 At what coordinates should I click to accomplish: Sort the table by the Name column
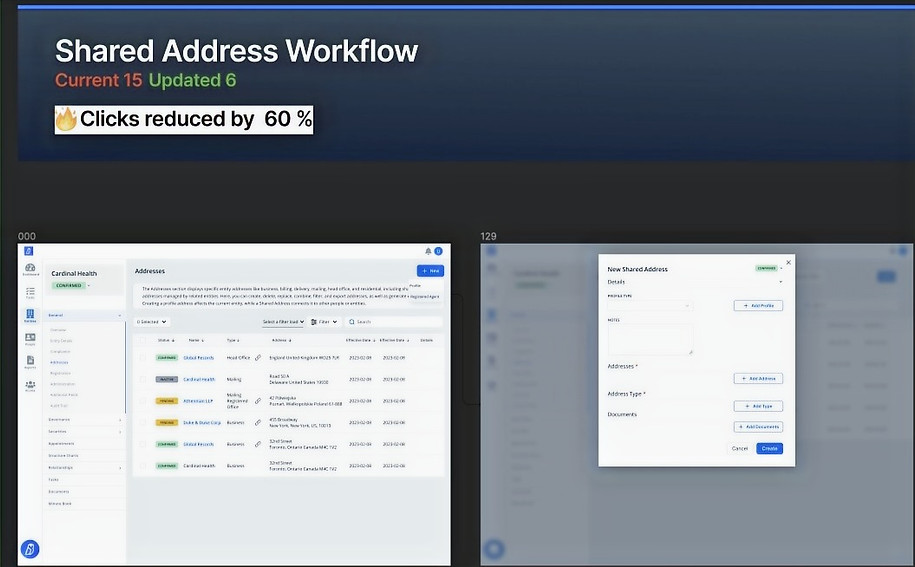pyautogui.click(x=196, y=340)
